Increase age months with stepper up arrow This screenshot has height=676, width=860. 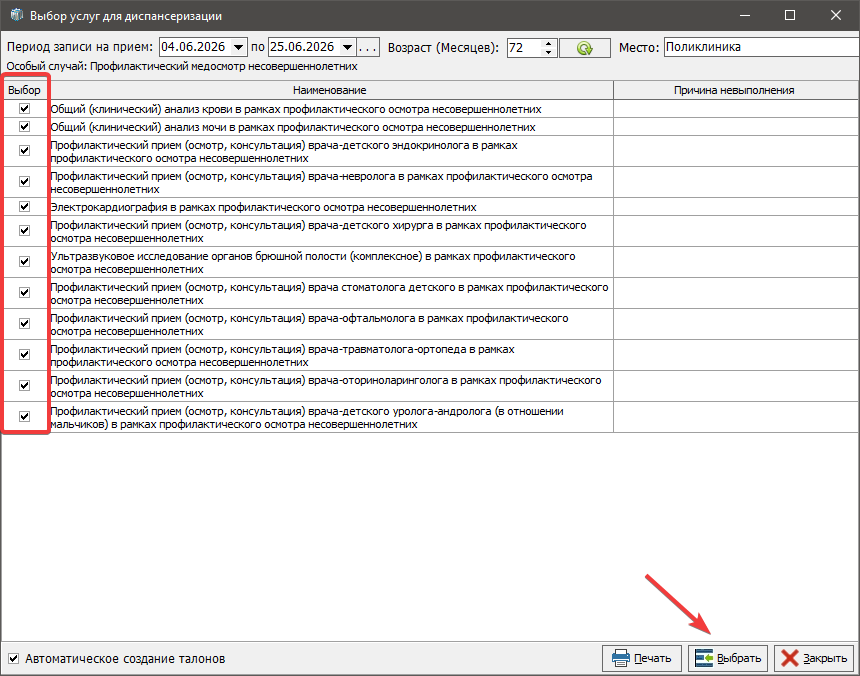pos(548,43)
